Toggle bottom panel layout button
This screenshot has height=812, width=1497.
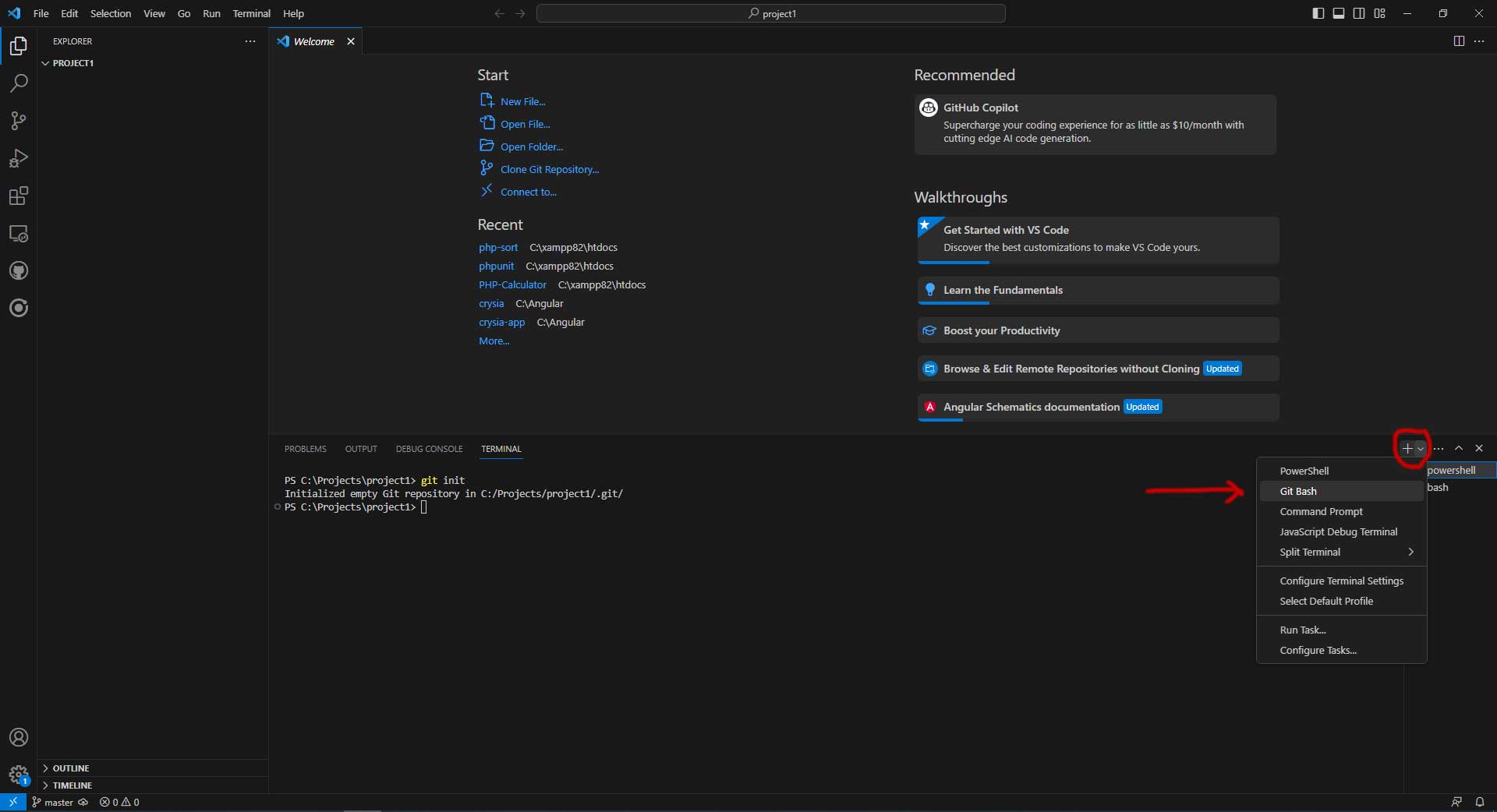(1339, 13)
